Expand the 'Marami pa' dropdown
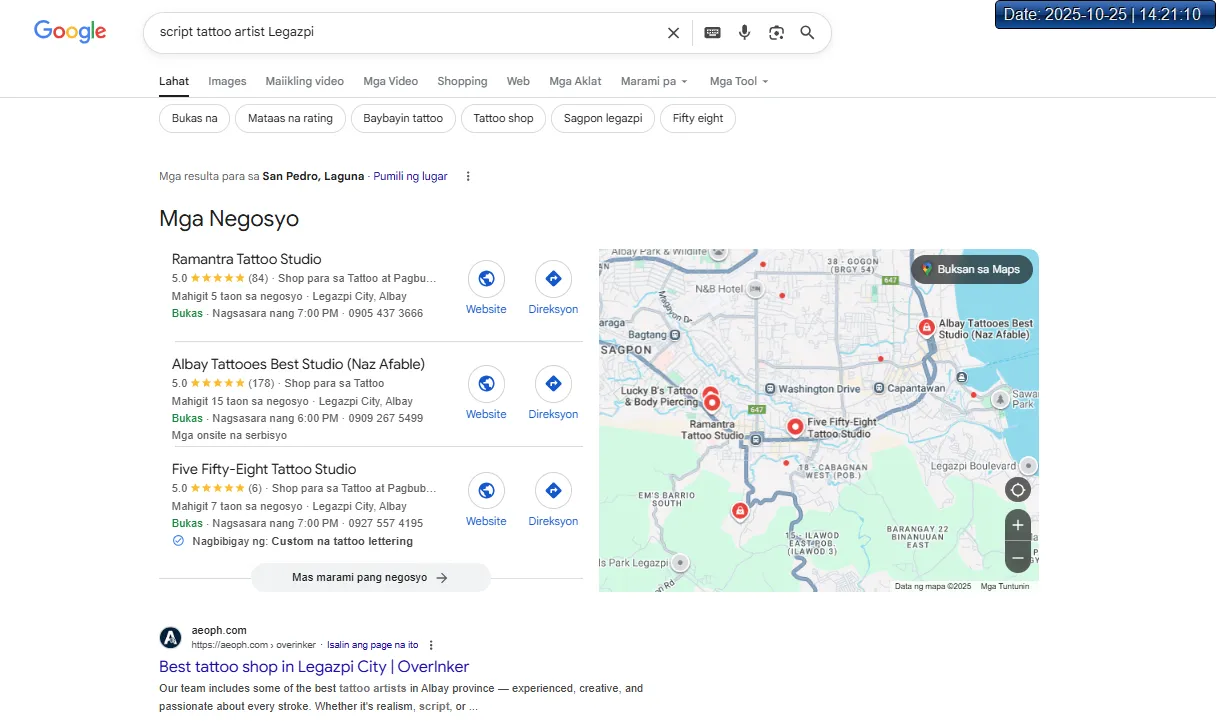 (x=654, y=81)
